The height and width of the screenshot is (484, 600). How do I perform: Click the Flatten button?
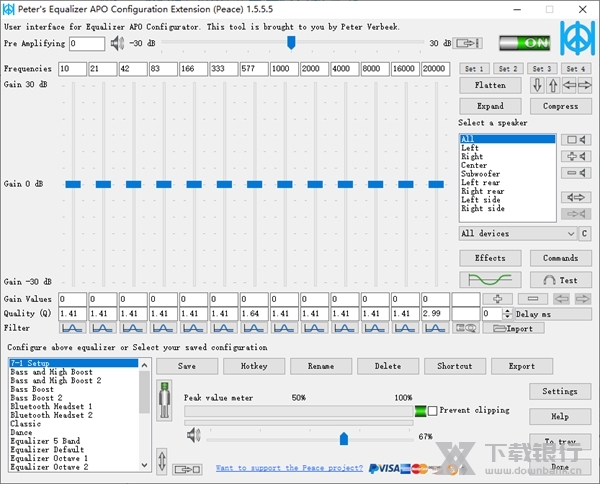pos(490,86)
